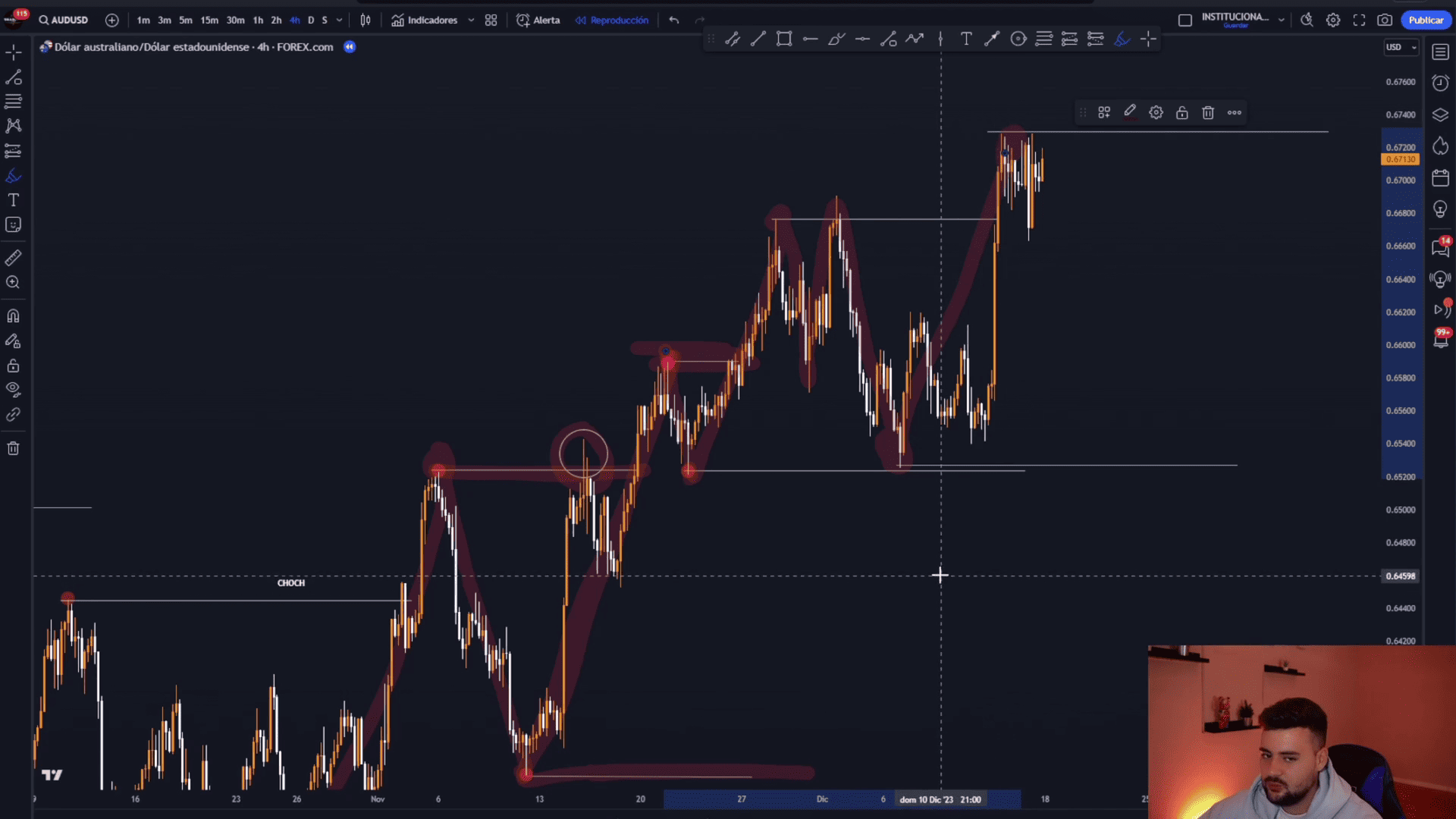Expand the favorite indicators dropdown arrow
This screenshot has height=819, width=1456.
pos(471,20)
